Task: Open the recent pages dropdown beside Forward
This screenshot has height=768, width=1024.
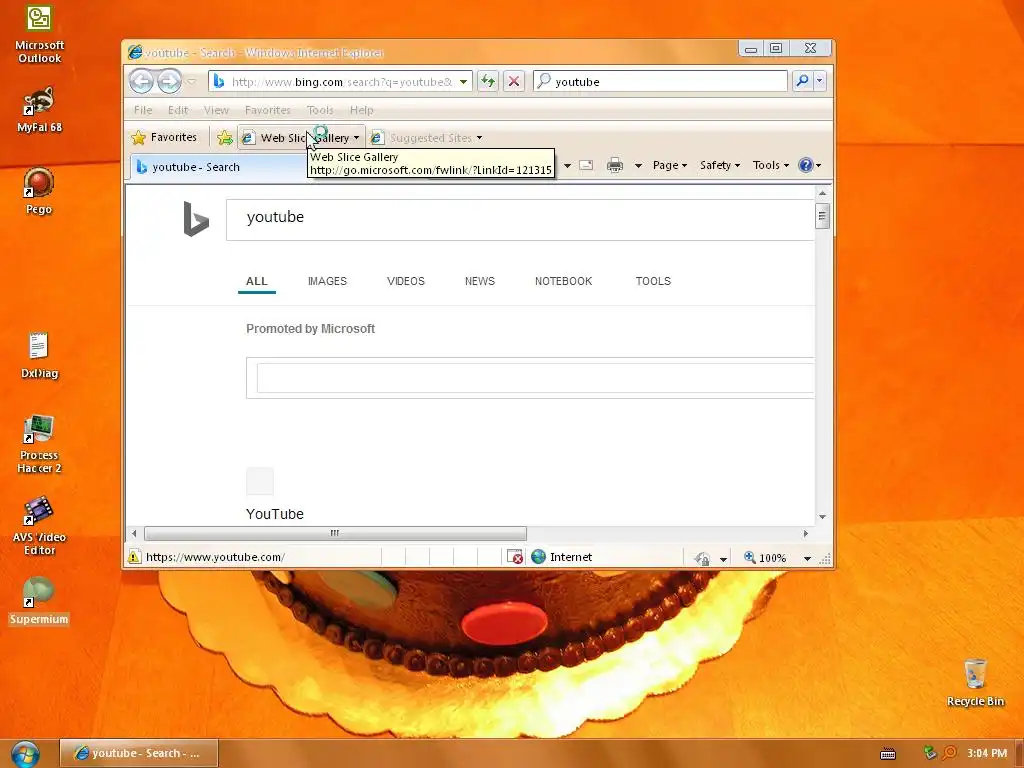Action: [x=191, y=82]
